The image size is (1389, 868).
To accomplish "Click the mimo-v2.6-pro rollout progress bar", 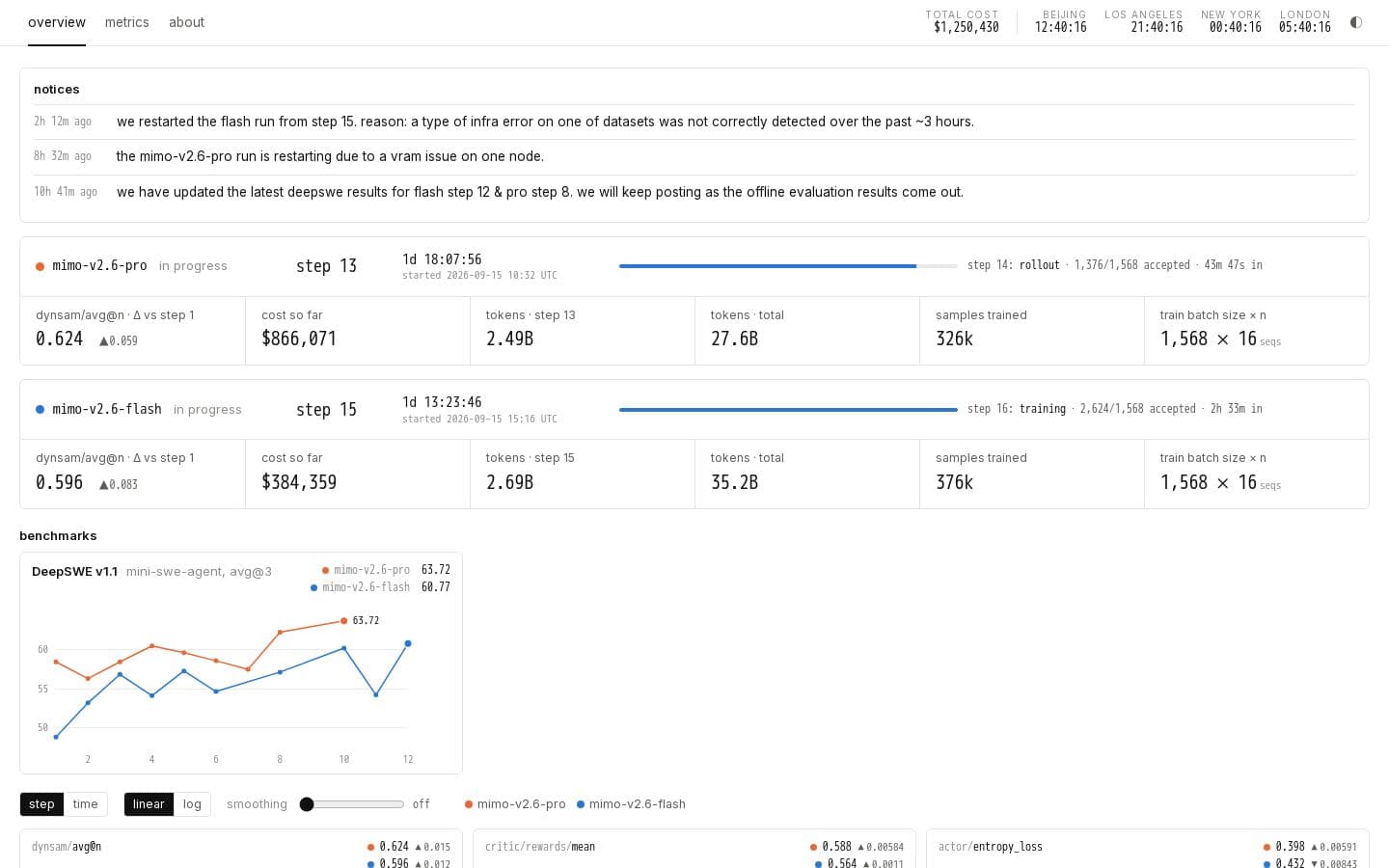I will point(788,266).
